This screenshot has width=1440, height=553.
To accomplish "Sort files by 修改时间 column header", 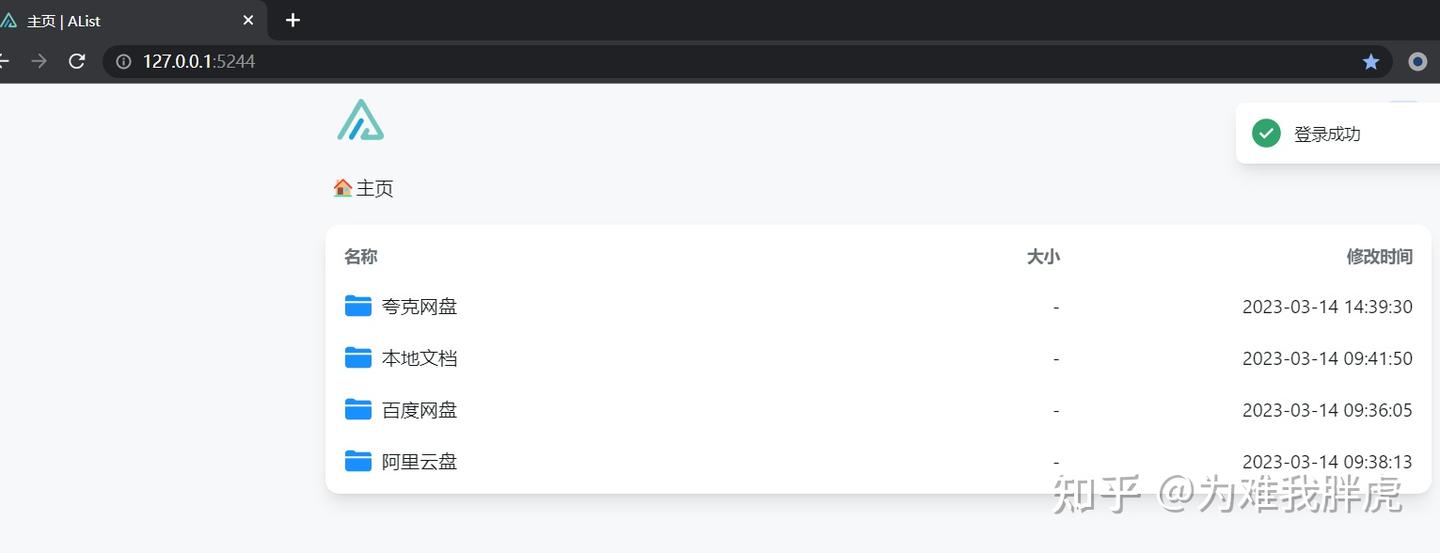I will [x=1379, y=257].
